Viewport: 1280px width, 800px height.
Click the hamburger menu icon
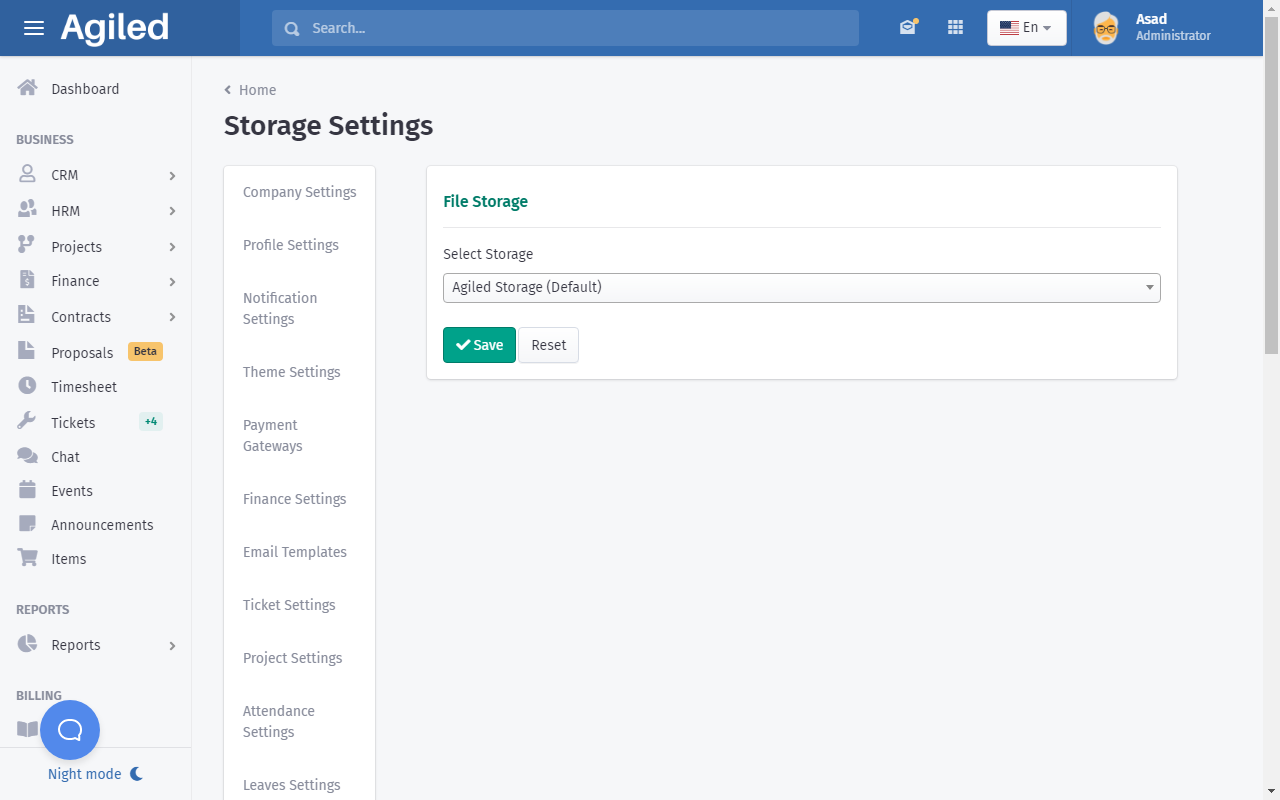[x=34, y=28]
